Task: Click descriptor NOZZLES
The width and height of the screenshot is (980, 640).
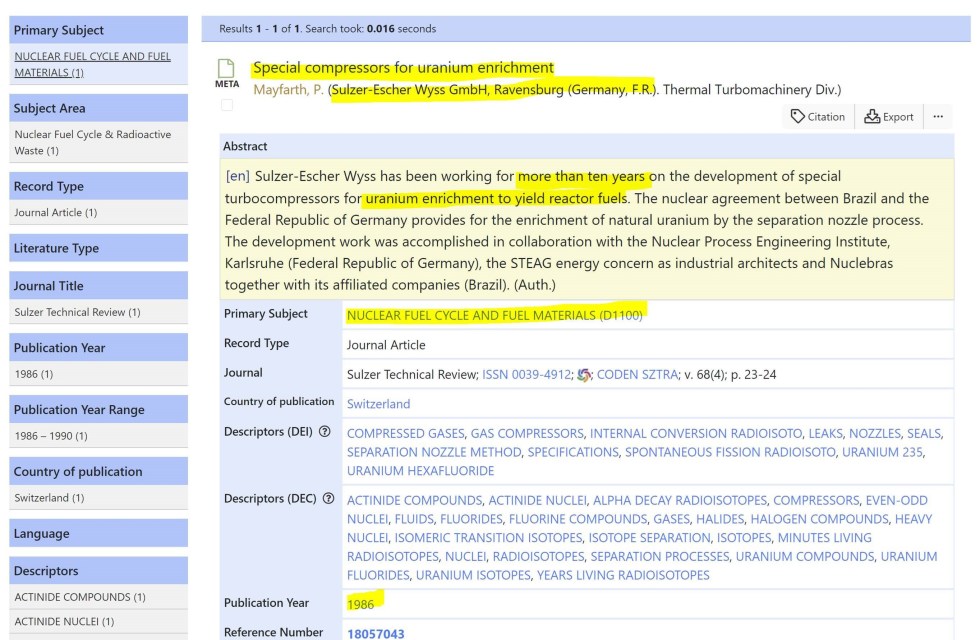Action: point(874,433)
